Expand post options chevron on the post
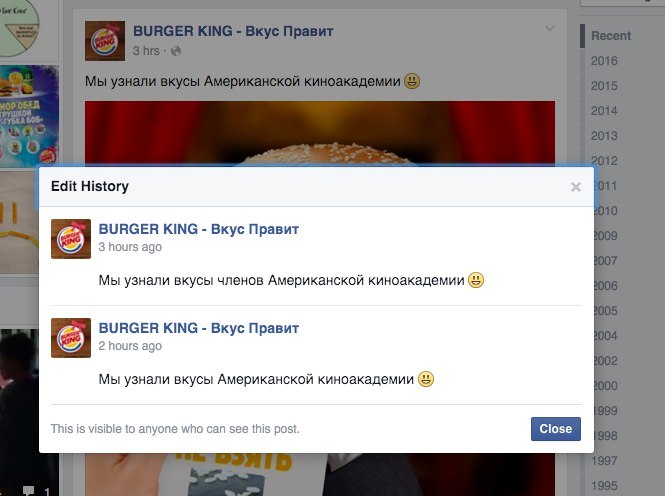The width and height of the screenshot is (665, 496). (x=550, y=28)
